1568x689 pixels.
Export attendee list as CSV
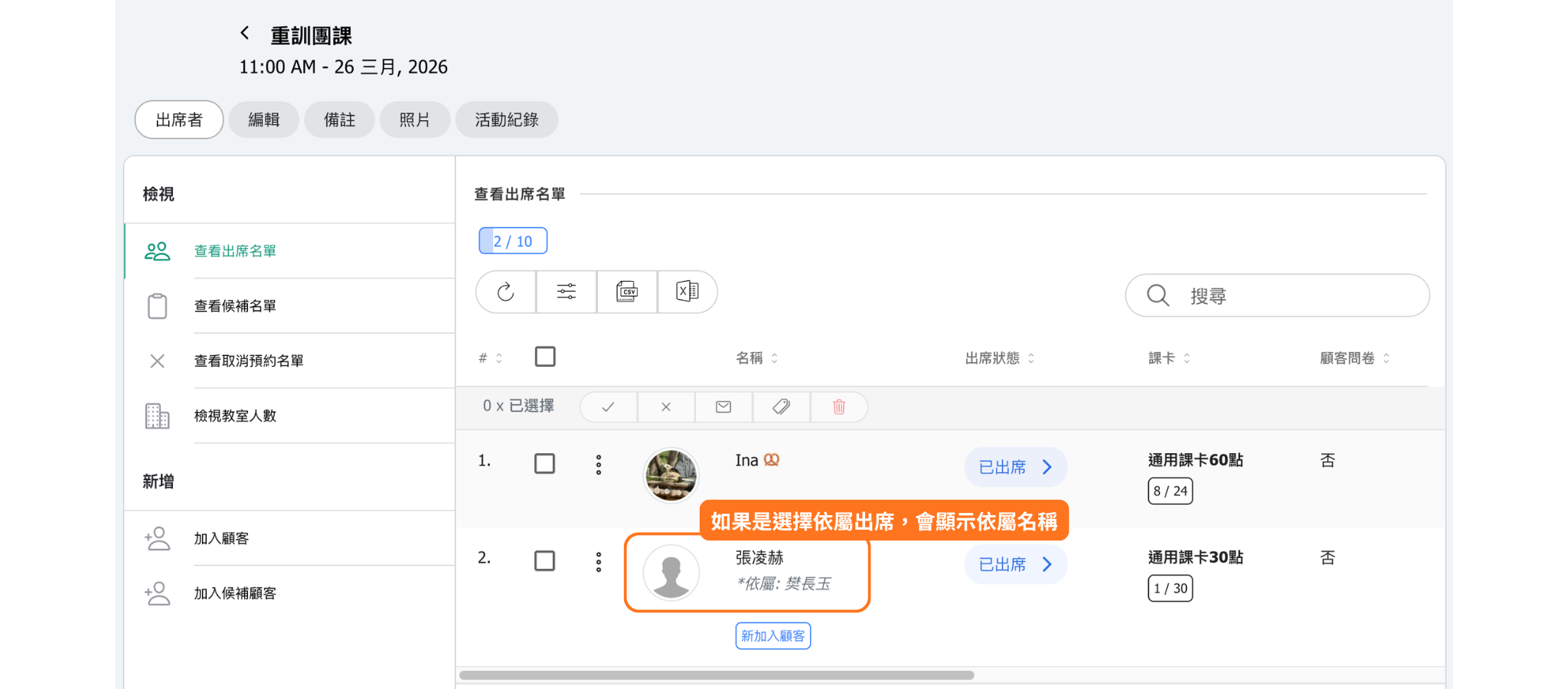[627, 292]
